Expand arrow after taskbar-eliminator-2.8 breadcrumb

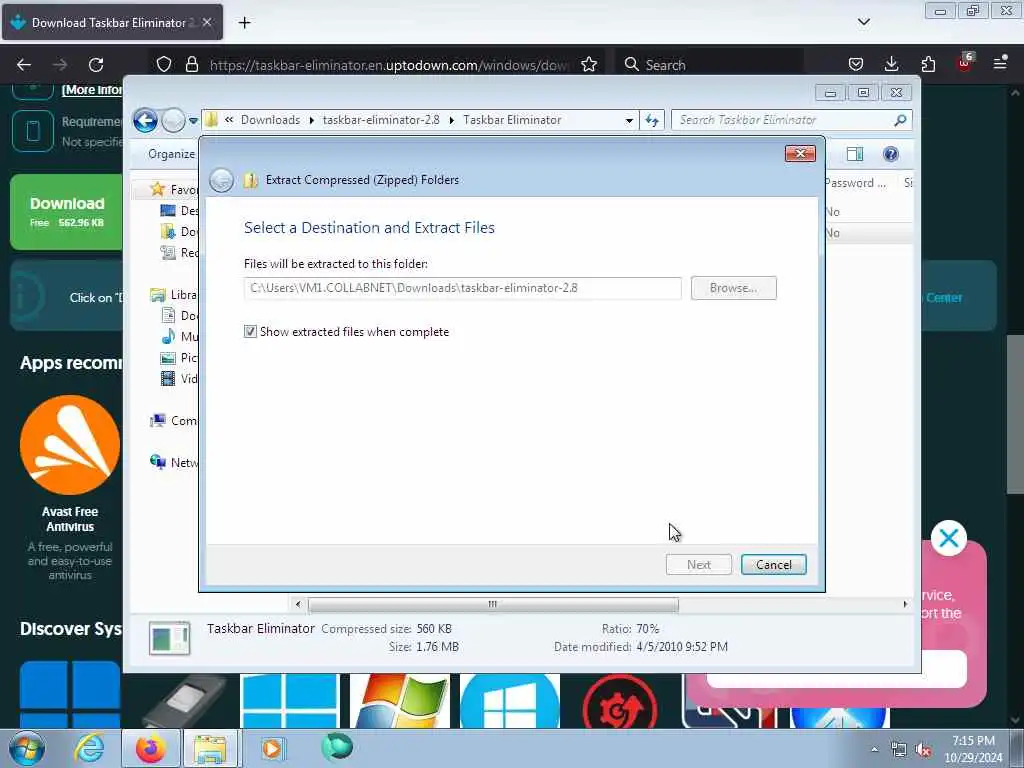tap(451, 120)
